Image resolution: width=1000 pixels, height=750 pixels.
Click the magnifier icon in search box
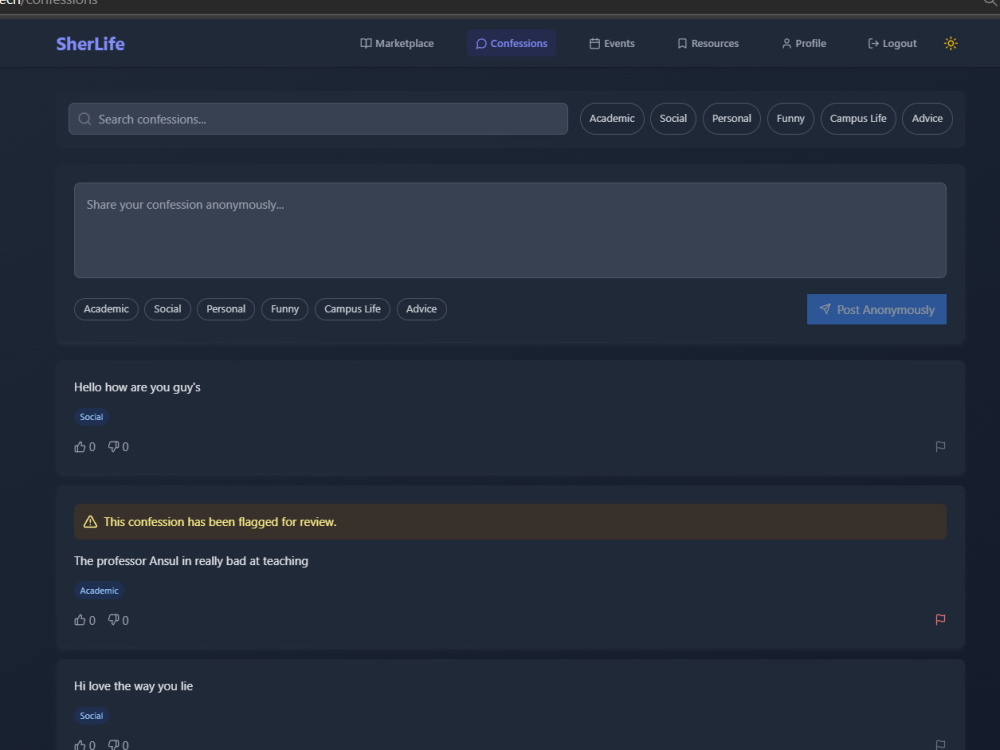click(x=84, y=119)
